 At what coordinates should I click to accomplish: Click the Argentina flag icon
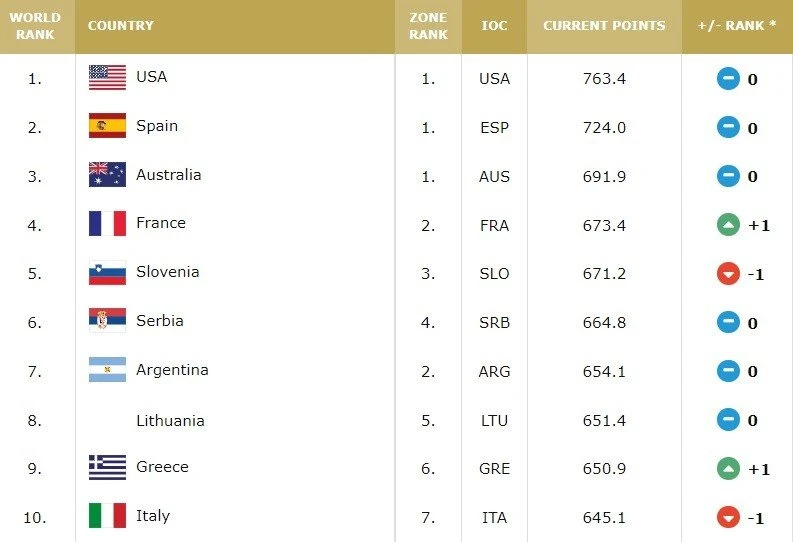[x=107, y=370]
